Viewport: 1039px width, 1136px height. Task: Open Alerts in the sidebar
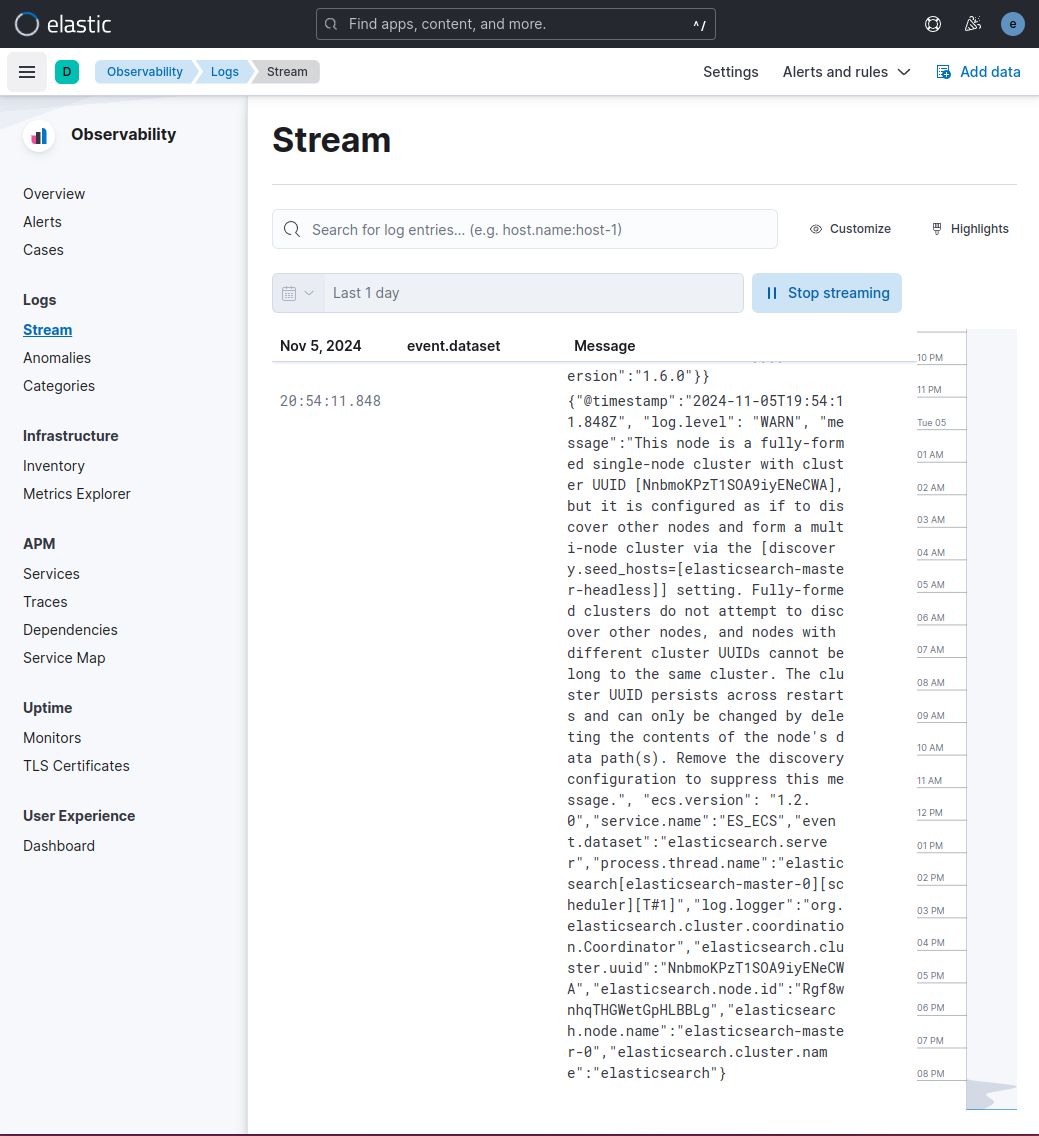(42, 222)
